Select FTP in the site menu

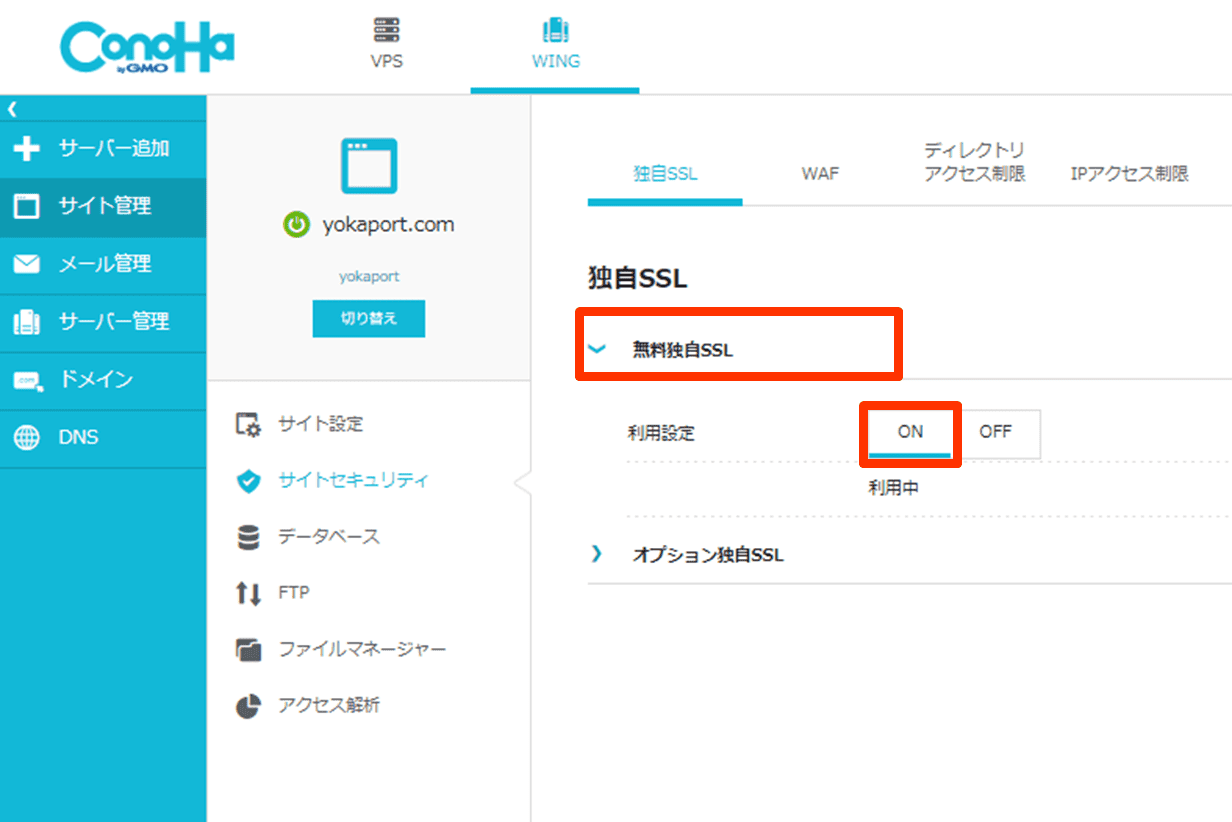click(293, 593)
